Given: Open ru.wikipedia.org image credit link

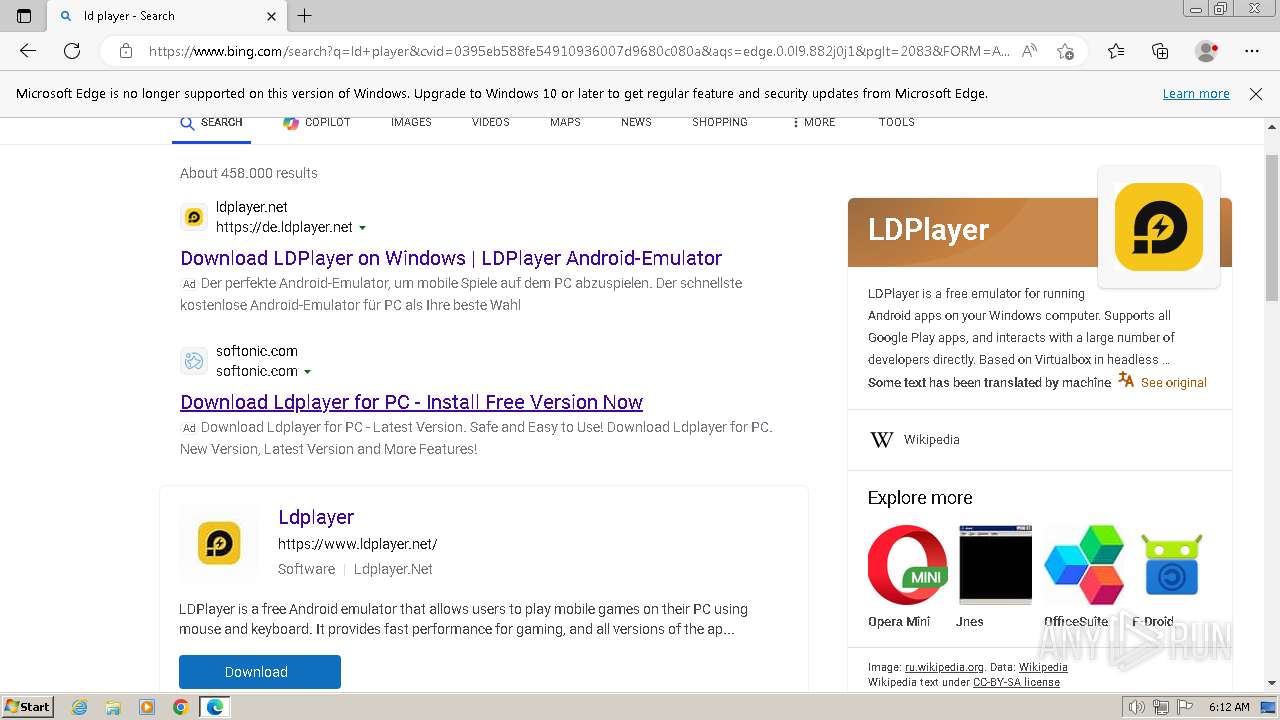Looking at the screenshot, I should [944, 667].
